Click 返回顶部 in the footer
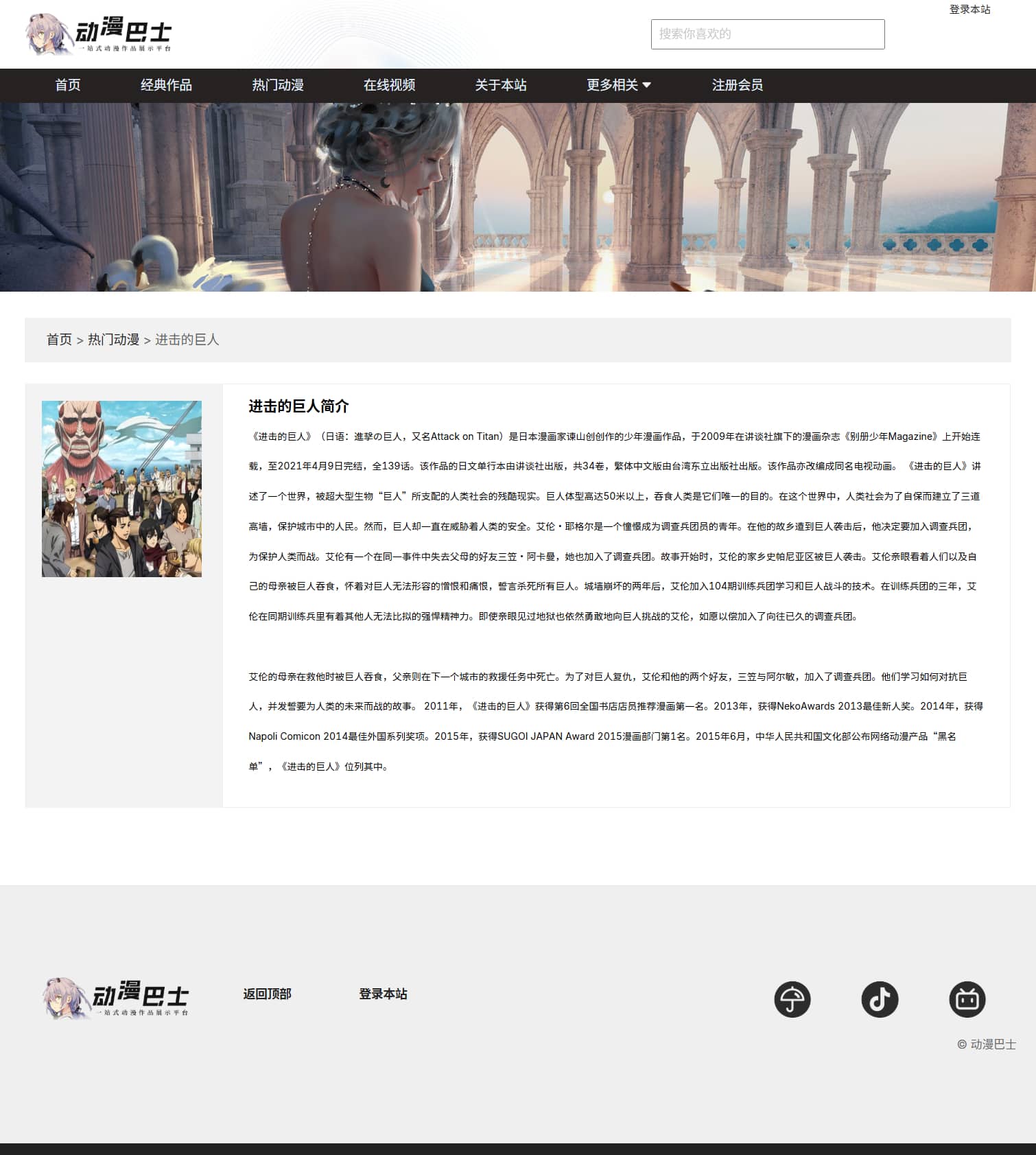This screenshot has height=1155, width=1036. click(267, 994)
